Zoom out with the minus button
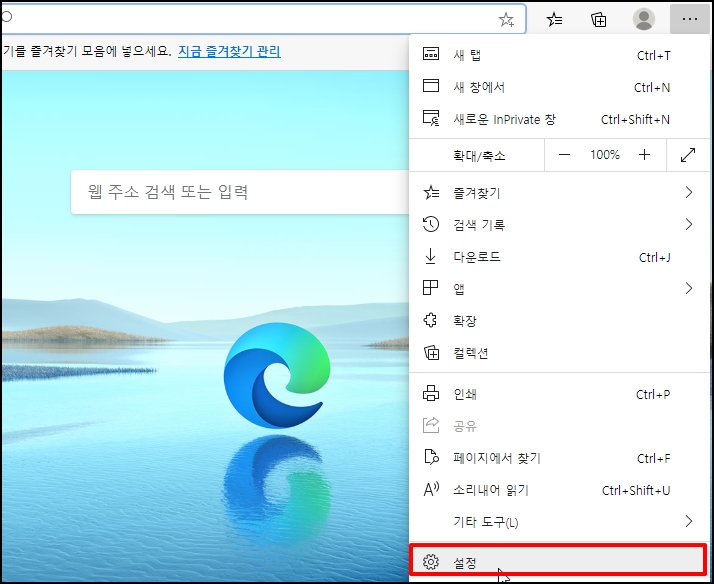This screenshot has width=714, height=584. pos(564,155)
